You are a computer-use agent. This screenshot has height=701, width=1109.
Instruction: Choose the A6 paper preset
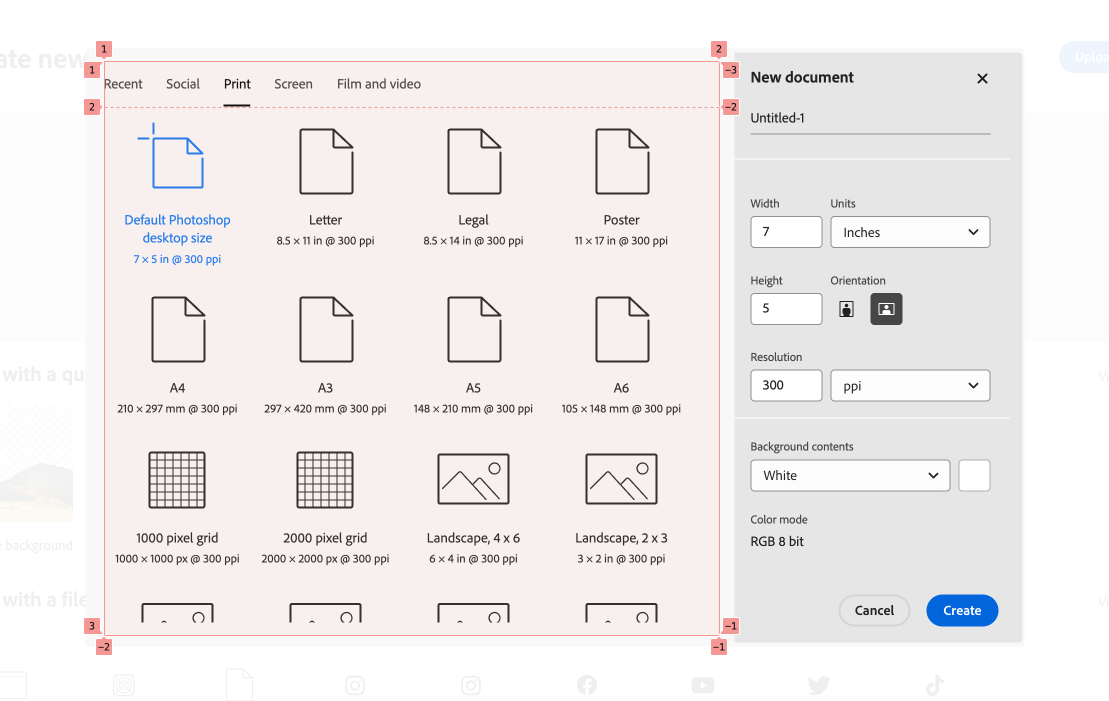point(621,330)
